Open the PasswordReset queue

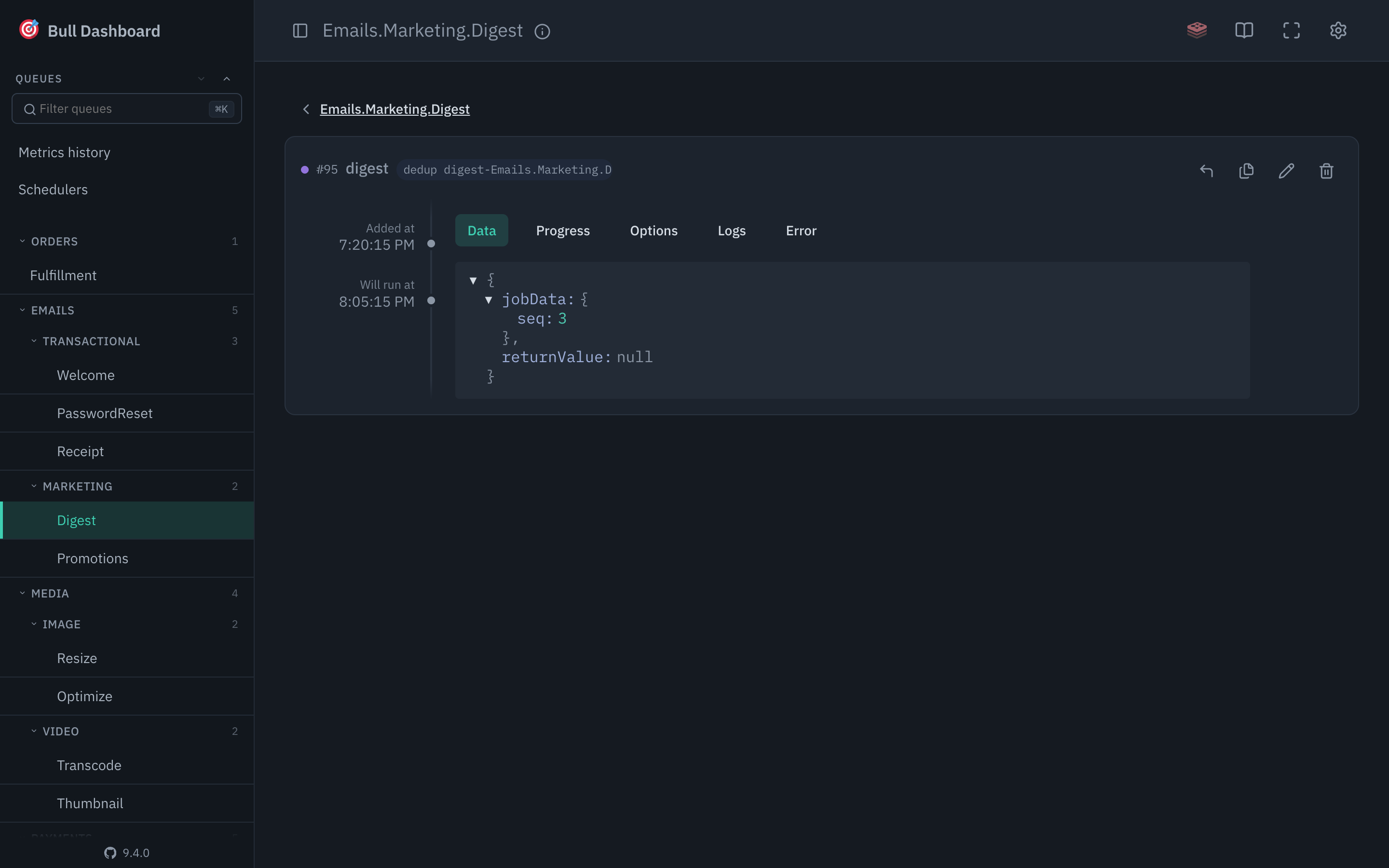pos(127,413)
